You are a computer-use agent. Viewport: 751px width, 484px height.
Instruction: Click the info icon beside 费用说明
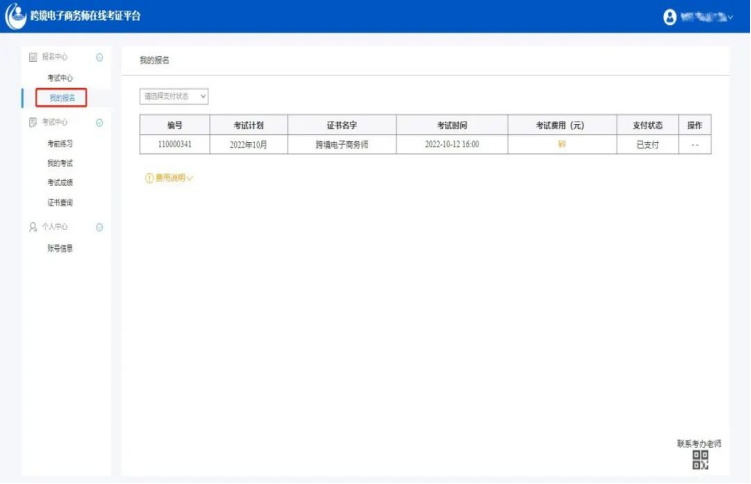[150, 178]
